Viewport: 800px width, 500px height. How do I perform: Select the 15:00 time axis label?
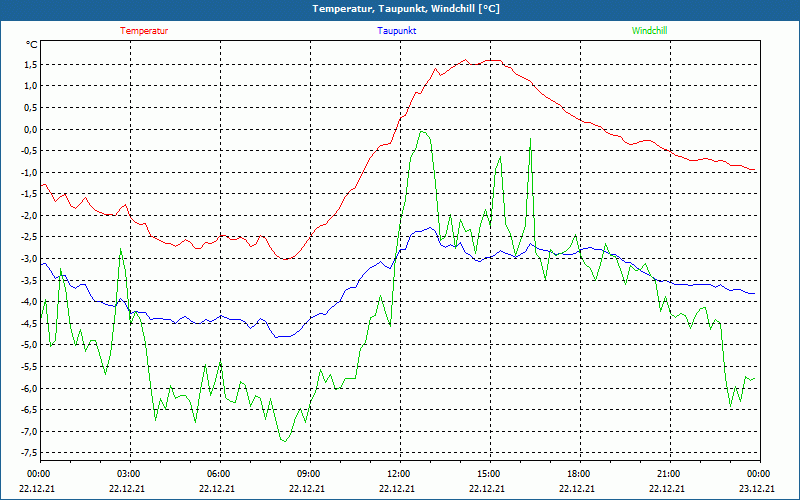pos(488,474)
